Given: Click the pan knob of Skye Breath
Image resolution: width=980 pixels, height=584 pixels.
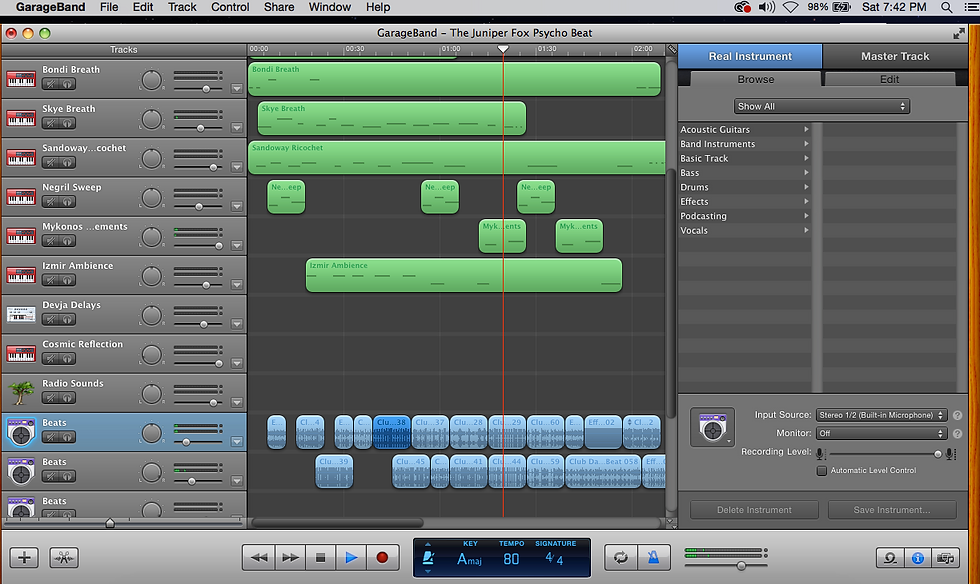Looking at the screenshot, I should (x=151, y=119).
